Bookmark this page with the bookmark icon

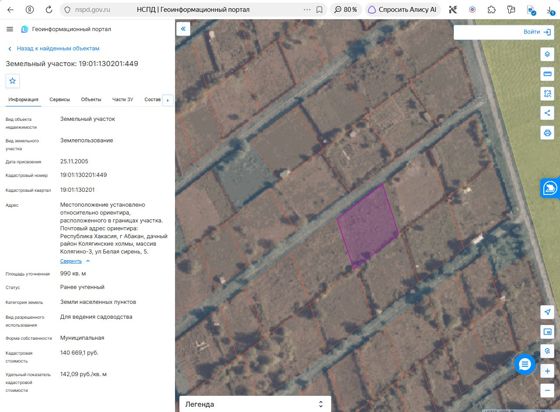point(319,10)
